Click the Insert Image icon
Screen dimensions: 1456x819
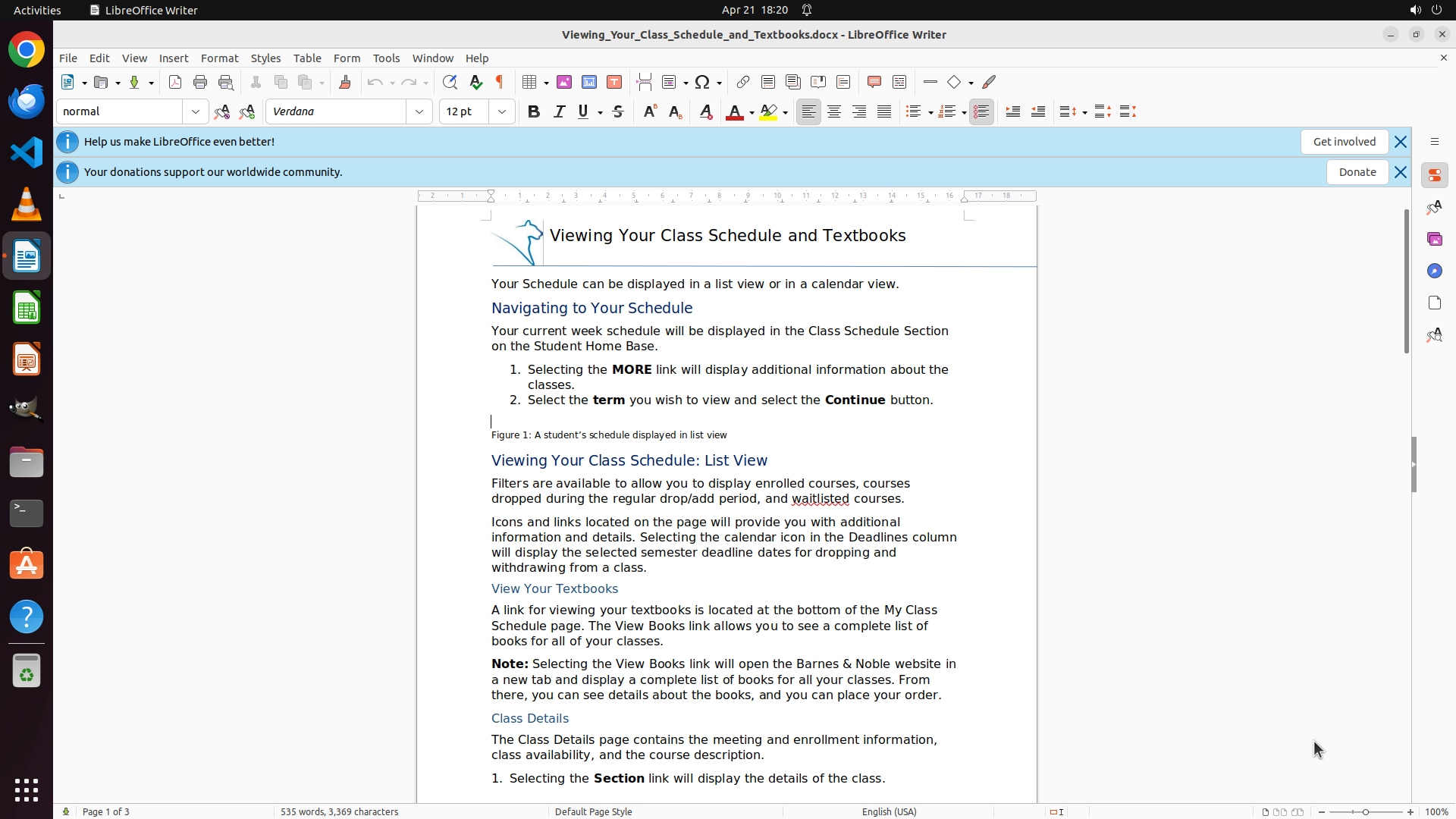coord(564,82)
